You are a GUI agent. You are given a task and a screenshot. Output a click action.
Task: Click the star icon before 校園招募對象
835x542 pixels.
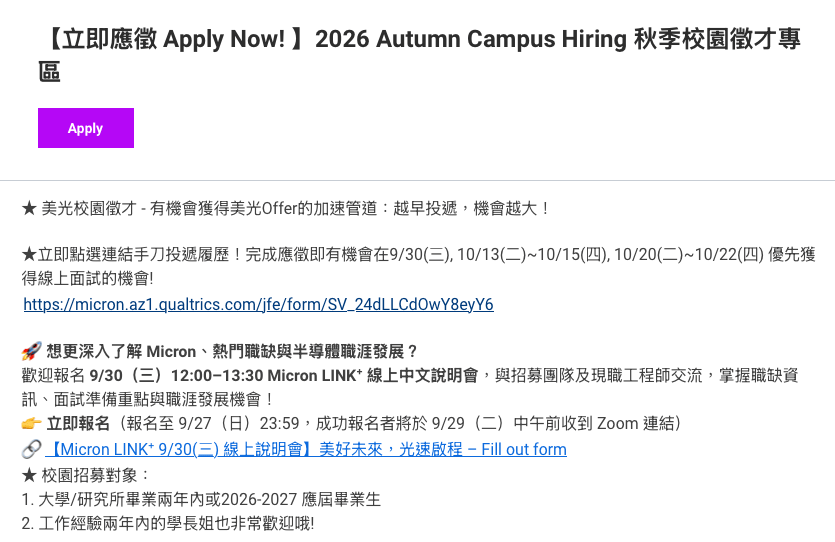click(29, 475)
